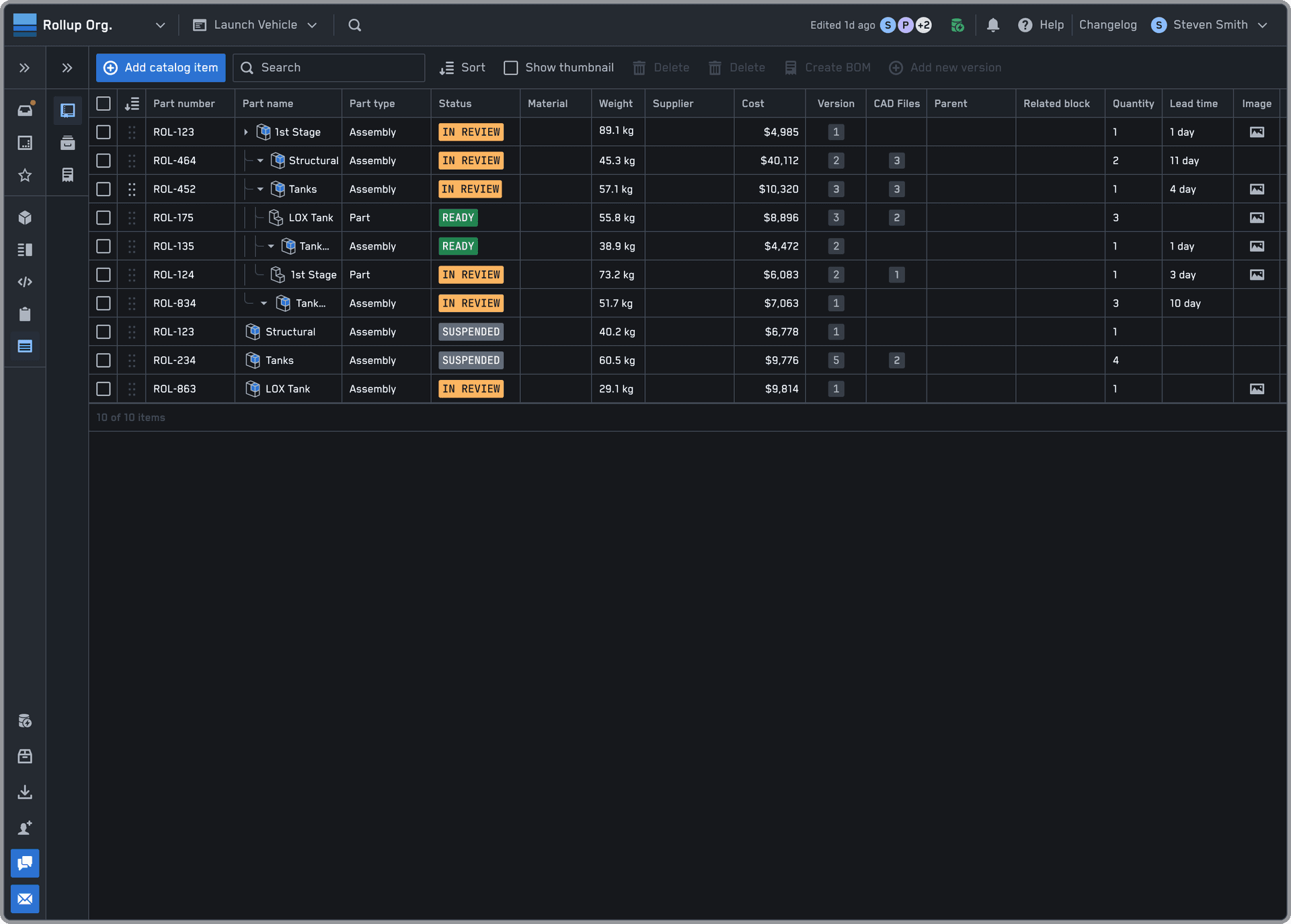Open the favorites star icon
This screenshot has height=924, width=1291.
25,175
